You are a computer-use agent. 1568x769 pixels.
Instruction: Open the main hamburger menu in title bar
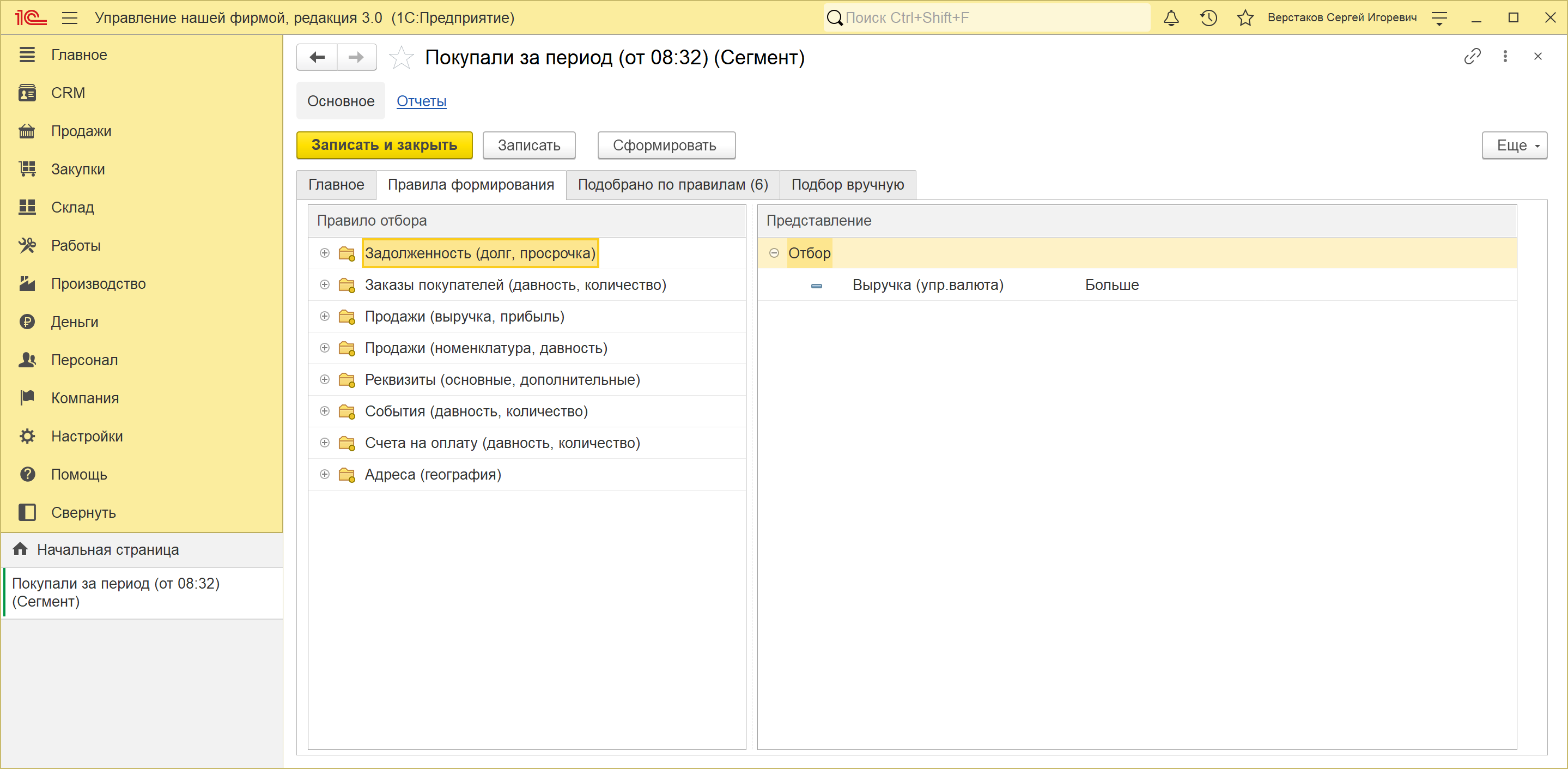(70, 17)
